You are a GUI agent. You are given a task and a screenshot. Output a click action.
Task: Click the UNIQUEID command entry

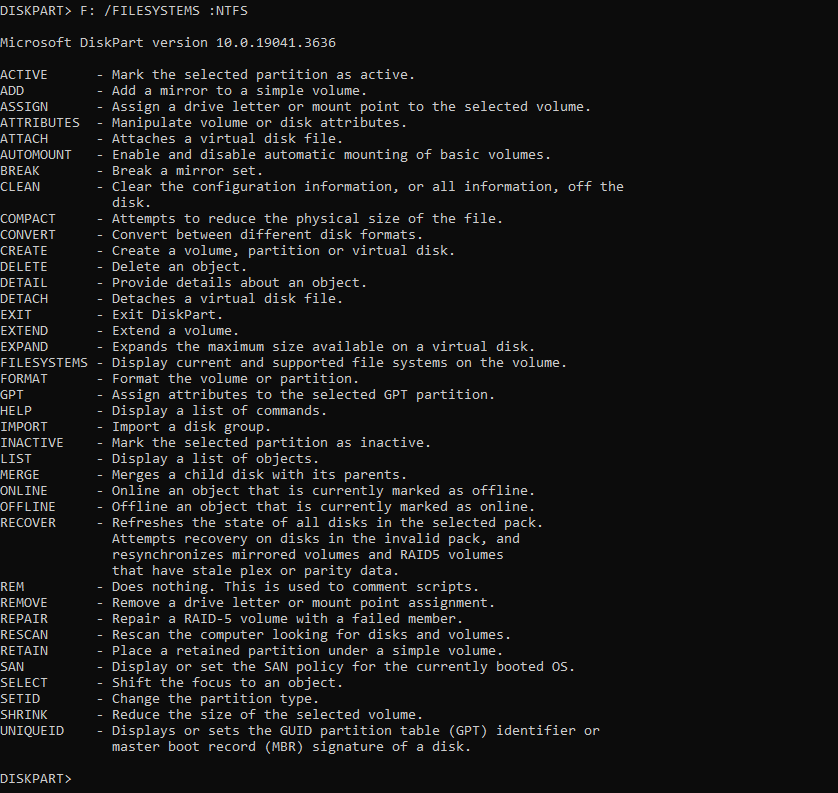click(32, 731)
